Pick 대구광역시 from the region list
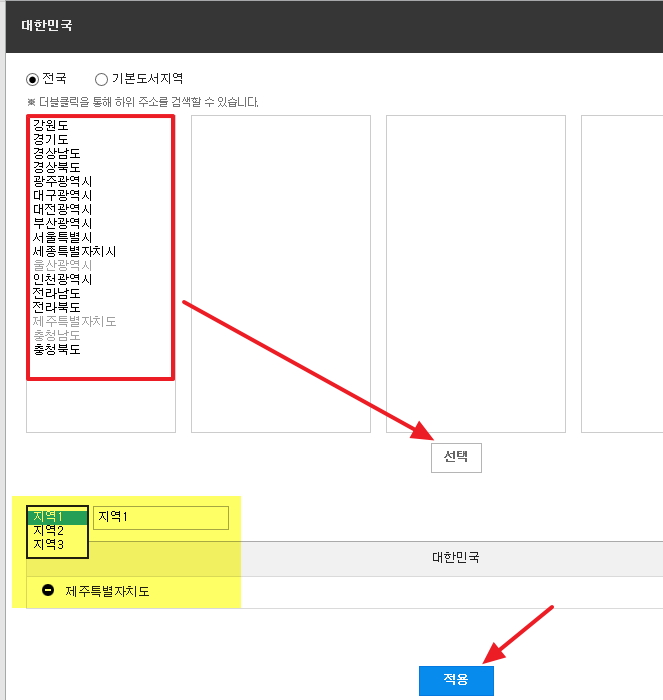The width and height of the screenshot is (663, 700). 63,195
